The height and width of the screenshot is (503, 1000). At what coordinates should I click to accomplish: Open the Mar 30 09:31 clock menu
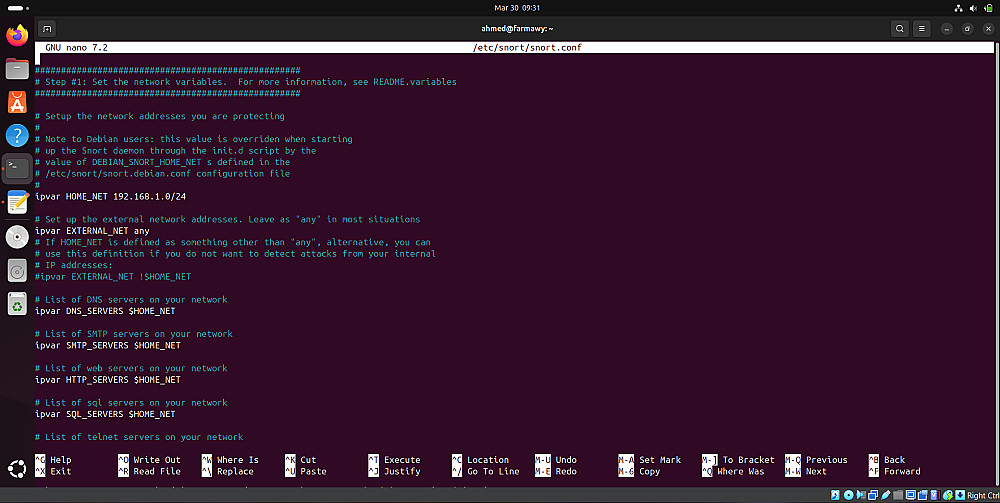(x=517, y=8)
